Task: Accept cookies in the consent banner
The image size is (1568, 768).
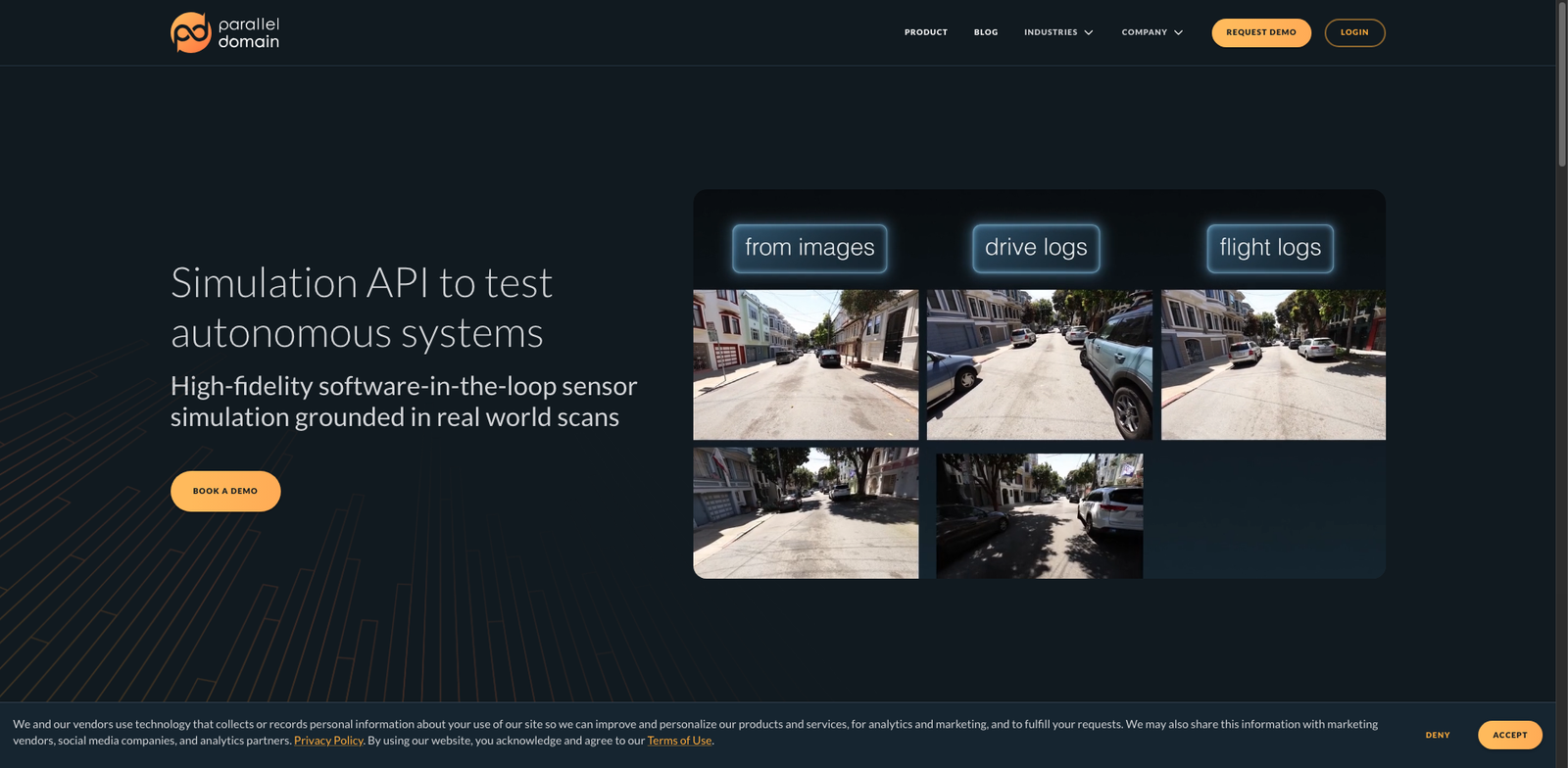Action: click(x=1509, y=735)
